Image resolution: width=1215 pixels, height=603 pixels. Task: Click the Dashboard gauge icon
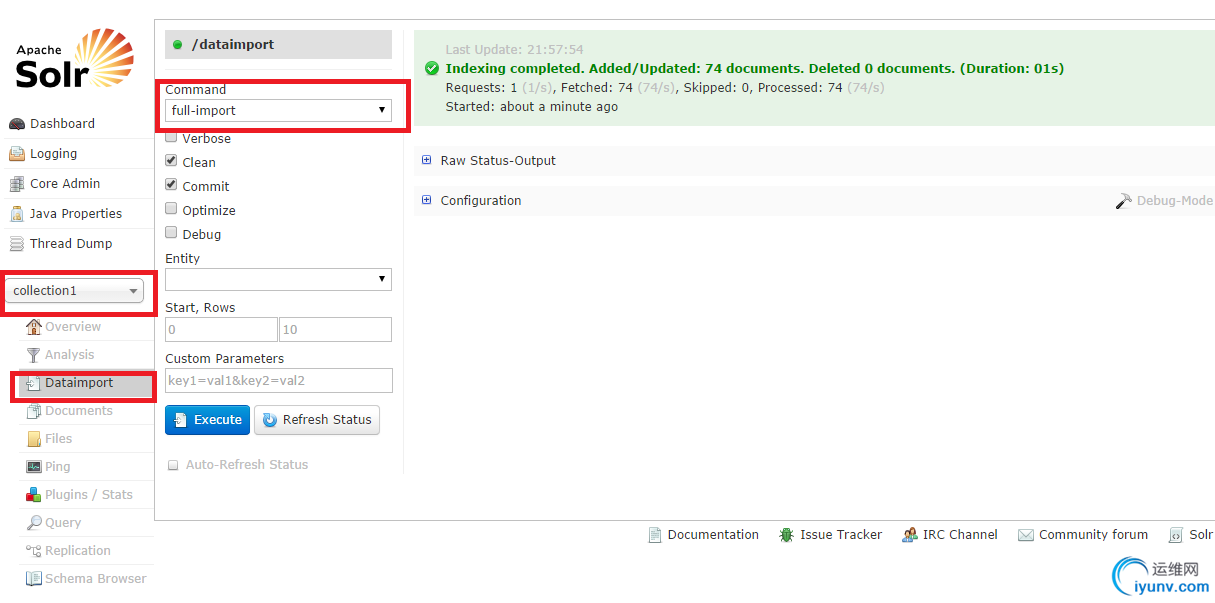point(16,124)
